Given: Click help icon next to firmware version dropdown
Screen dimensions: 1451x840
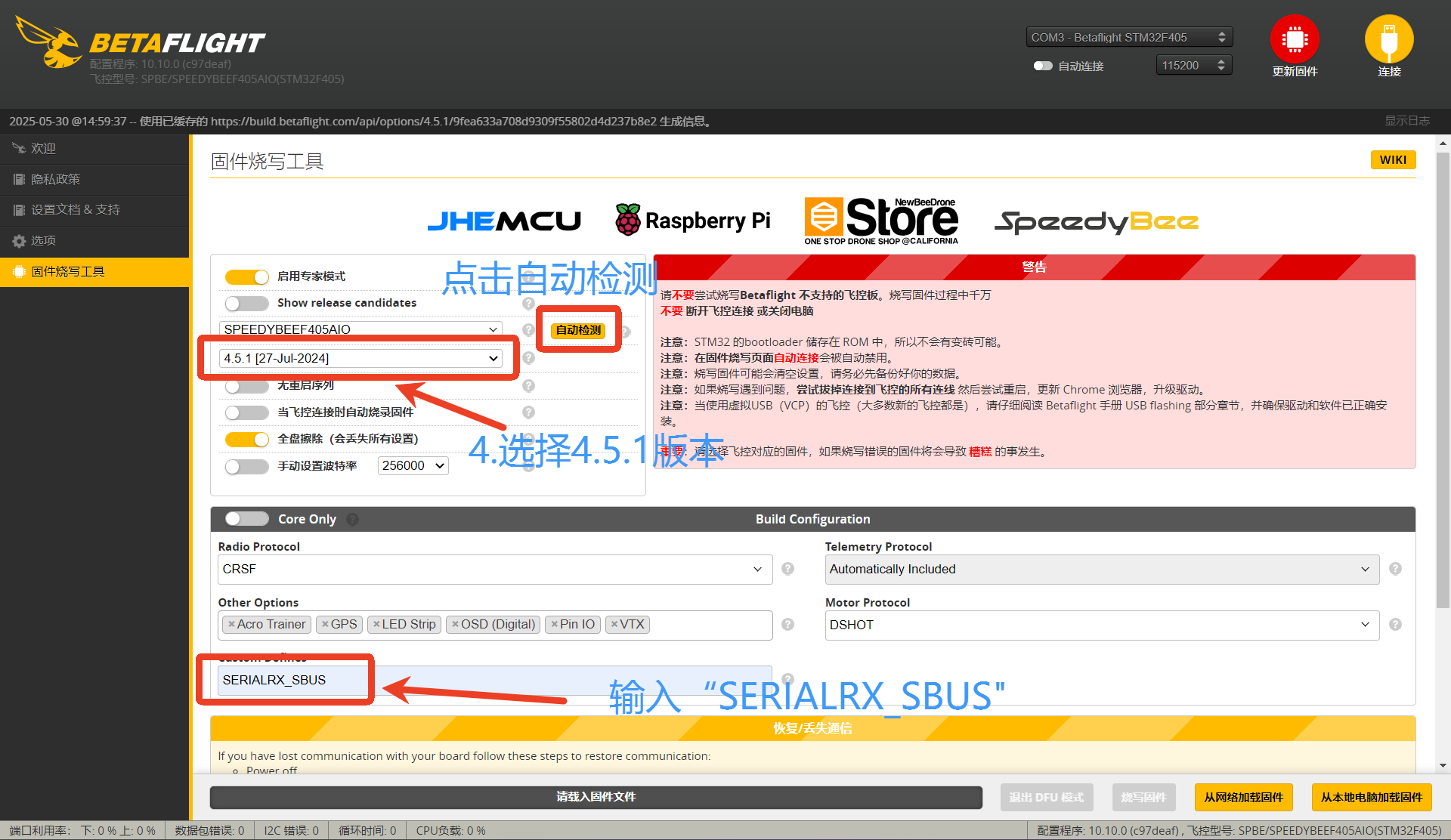Looking at the screenshot, I should (x=529, y=358).
